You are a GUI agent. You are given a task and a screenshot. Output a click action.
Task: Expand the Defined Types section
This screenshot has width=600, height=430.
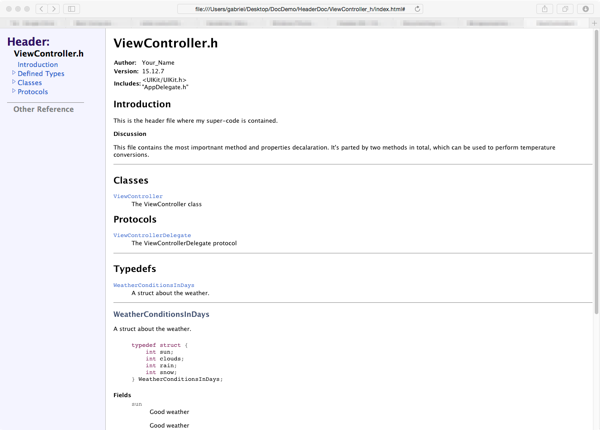[x=14, y=73]
